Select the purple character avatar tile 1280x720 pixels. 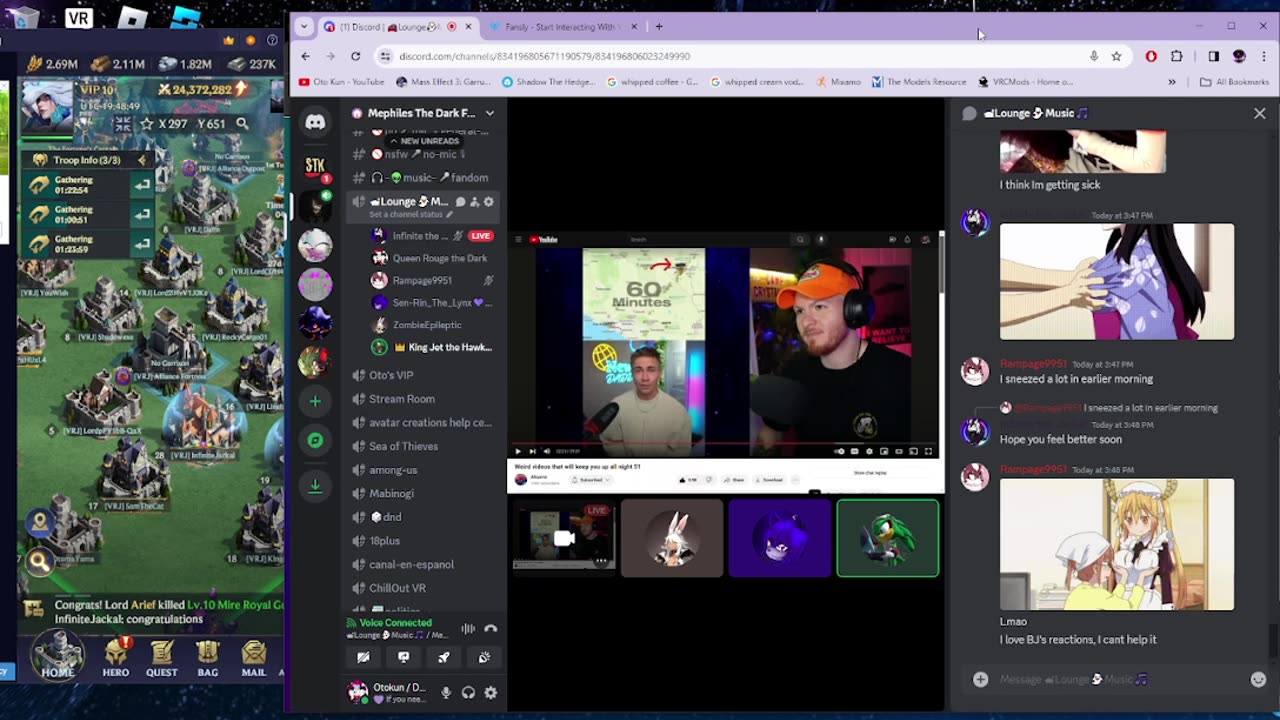[779, 538]
